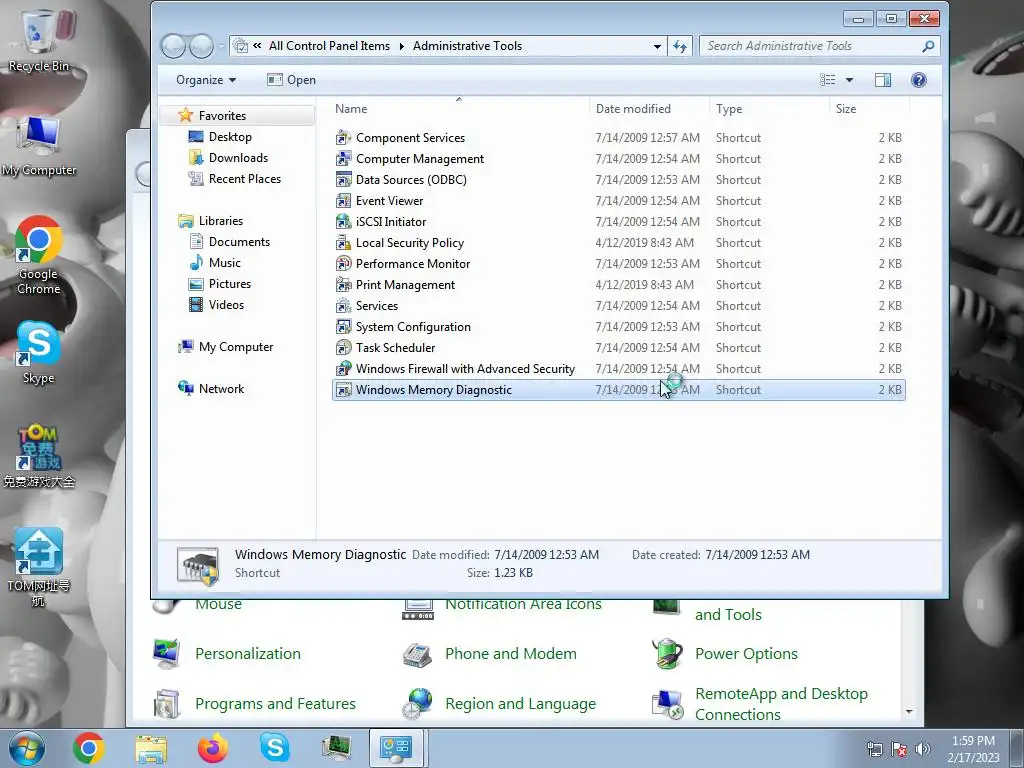This screenshot has width=1024, height=768.
Task: Click the Print Management icon
Action: [x=344, y=285]
